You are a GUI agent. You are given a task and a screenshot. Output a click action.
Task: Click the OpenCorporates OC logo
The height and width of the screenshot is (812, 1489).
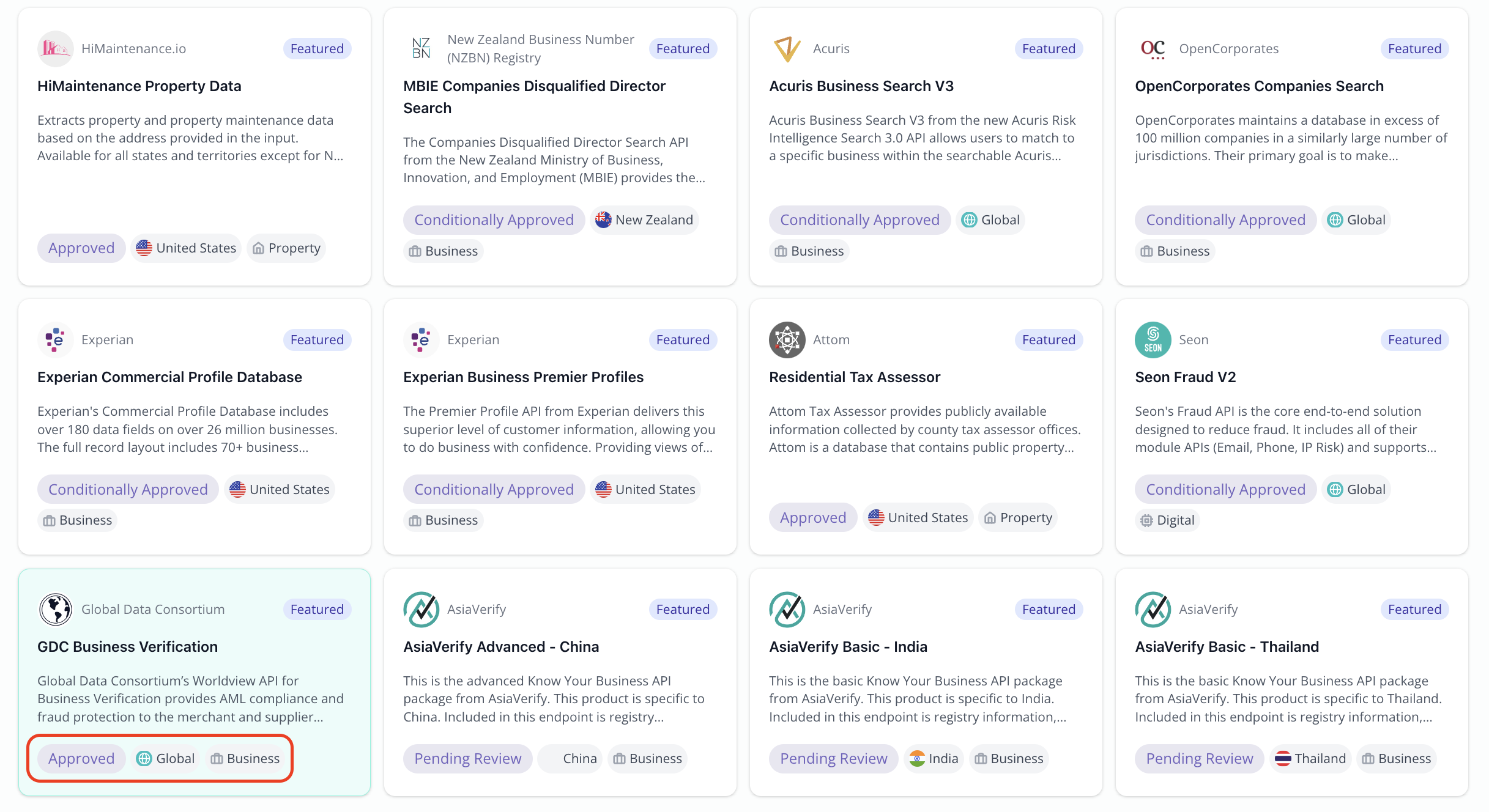[x=1153, y=49]
